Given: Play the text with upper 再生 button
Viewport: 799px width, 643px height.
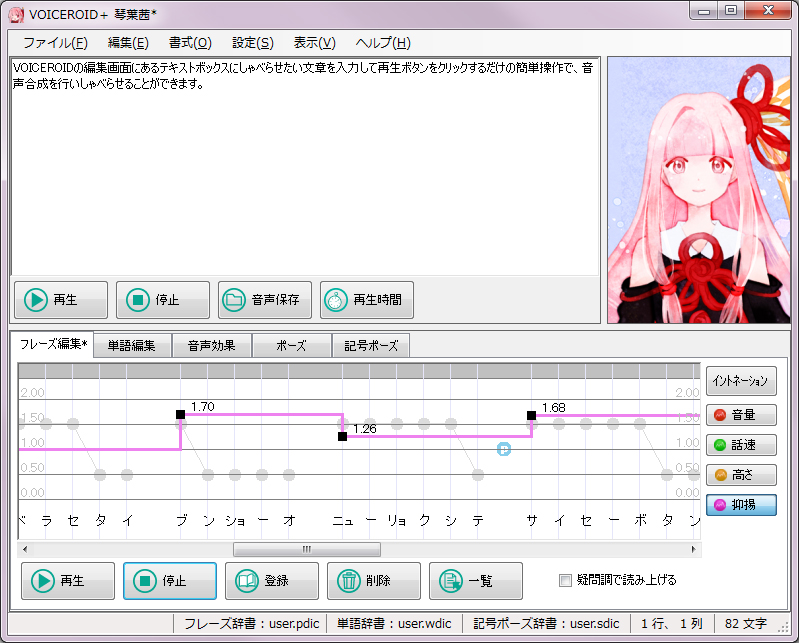Looking at the screenshot, I should [x=61, y=300].
